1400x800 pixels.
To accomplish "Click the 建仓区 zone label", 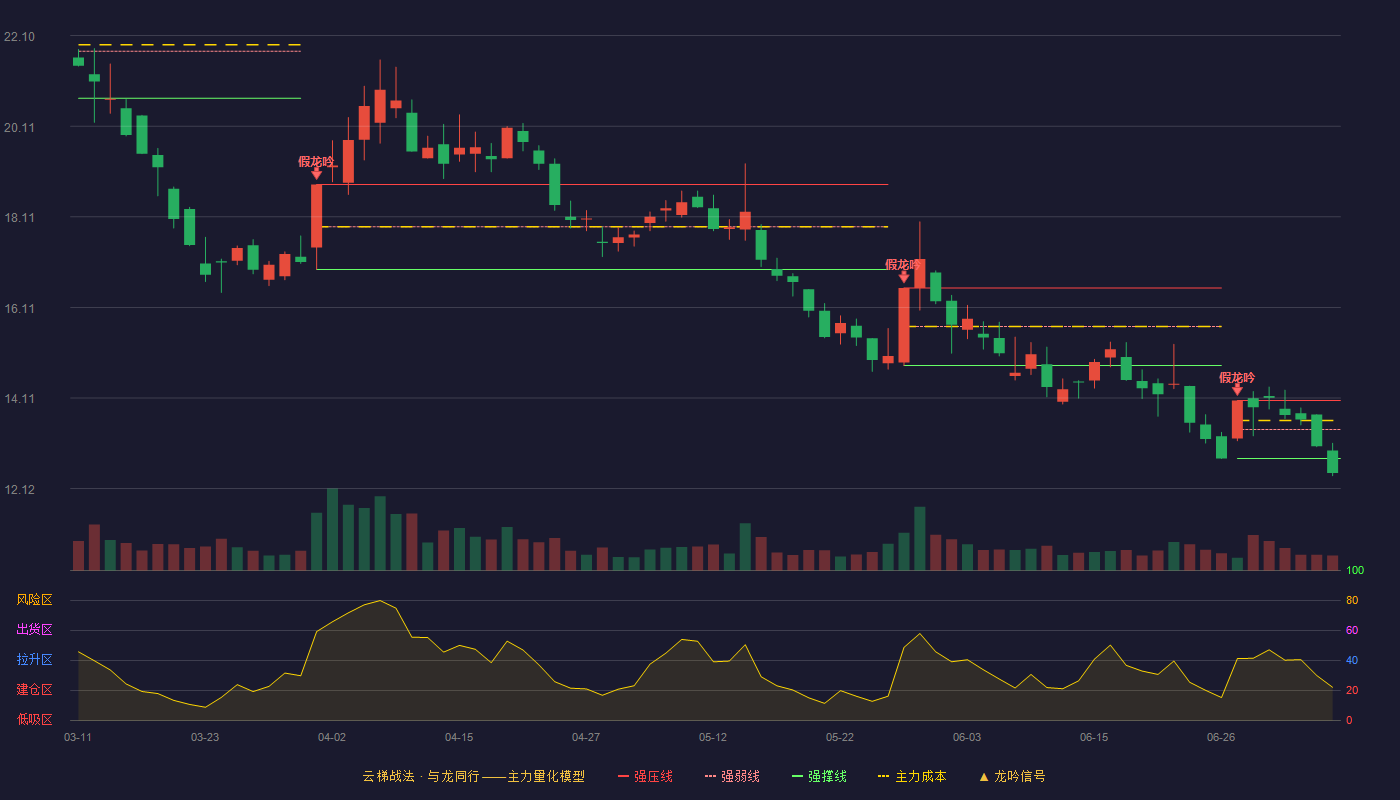I will point(34,690).
